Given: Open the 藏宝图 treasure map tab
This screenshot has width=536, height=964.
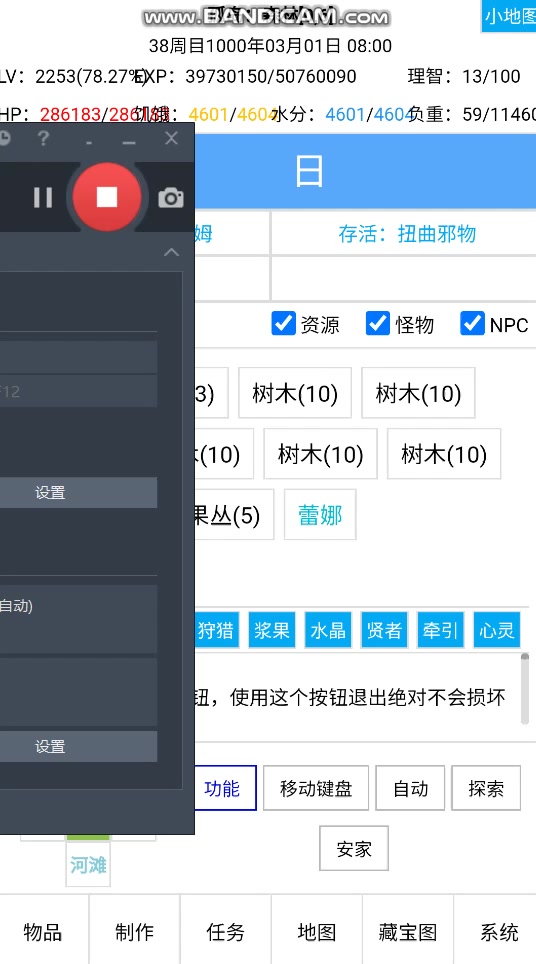Looking at the screenshot, I should pyautogui.click(x=408, y=931).
